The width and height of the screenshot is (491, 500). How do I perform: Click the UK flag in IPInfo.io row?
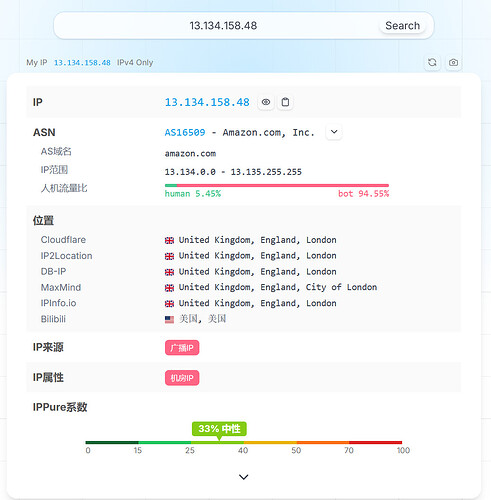[169, 304]
